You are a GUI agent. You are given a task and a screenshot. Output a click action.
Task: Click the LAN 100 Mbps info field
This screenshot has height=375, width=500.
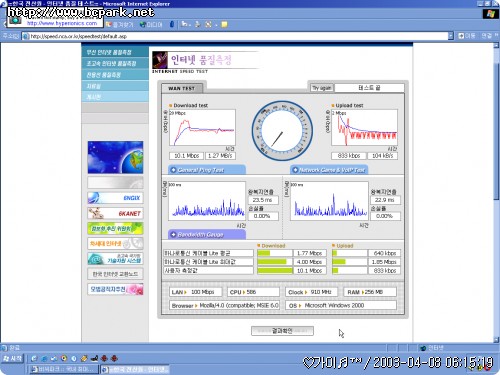(x=196, y=292)
